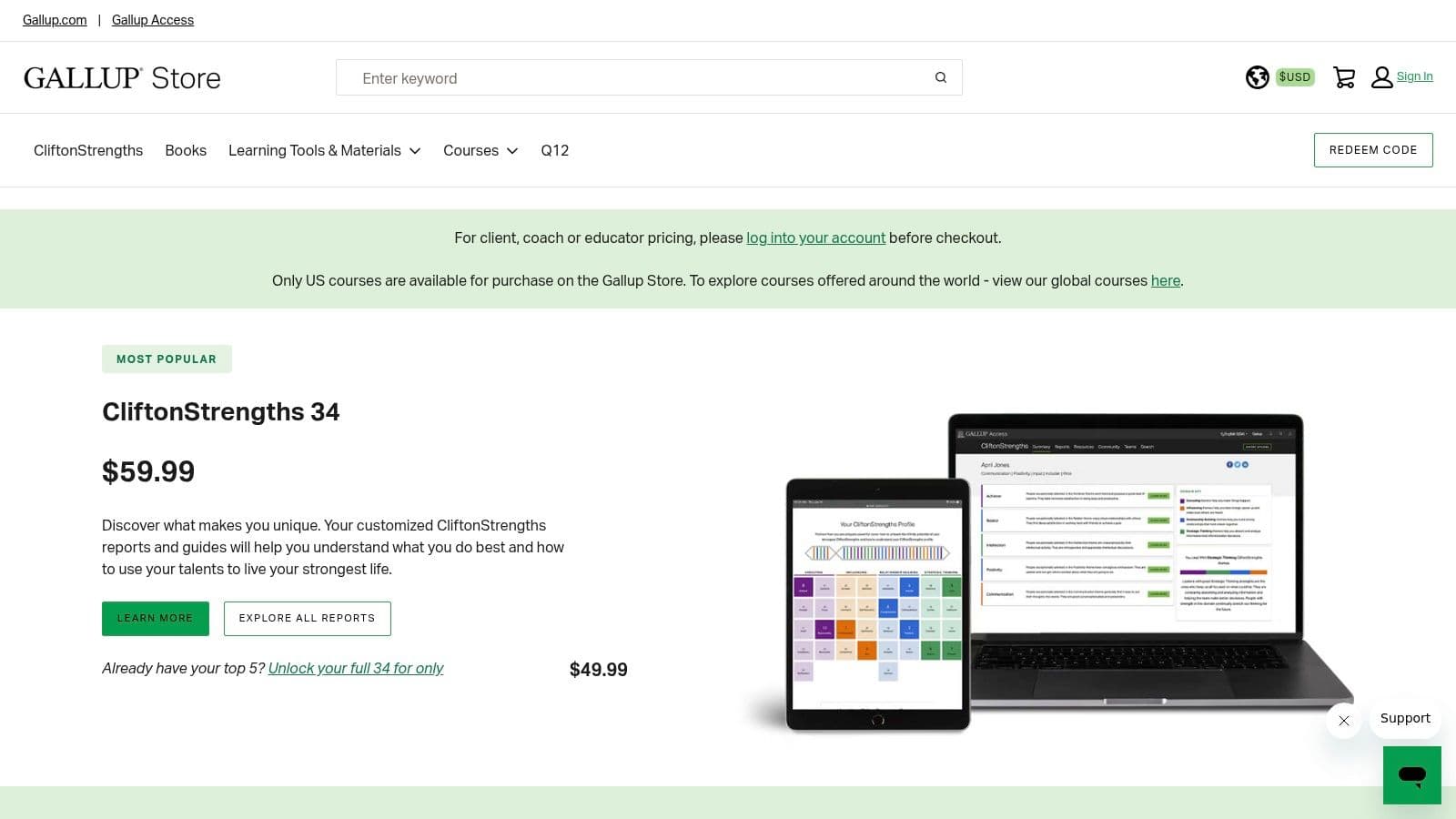Click the Gallup Store logo
1456x819 pixels.
click(122, 78)
